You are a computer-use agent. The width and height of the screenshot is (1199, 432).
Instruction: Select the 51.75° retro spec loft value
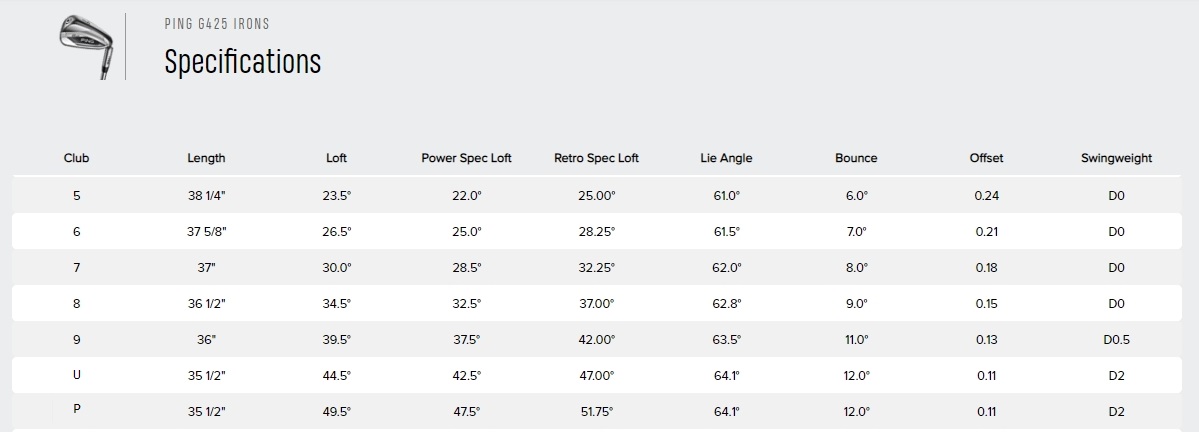(596, 411)
